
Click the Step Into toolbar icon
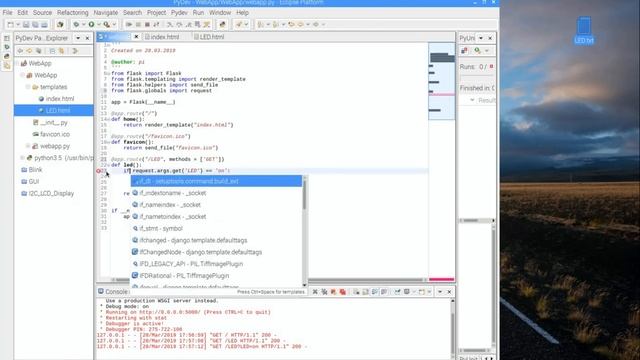point(170,24)
